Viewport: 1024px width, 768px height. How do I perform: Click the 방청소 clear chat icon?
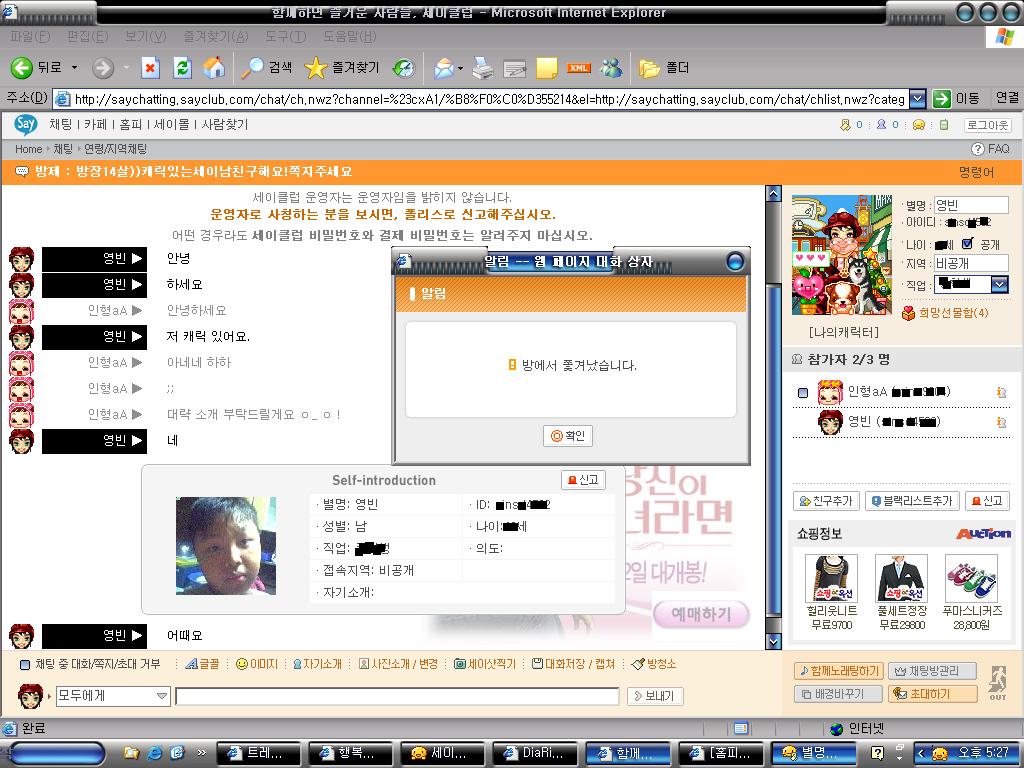[x=654, y=664]
